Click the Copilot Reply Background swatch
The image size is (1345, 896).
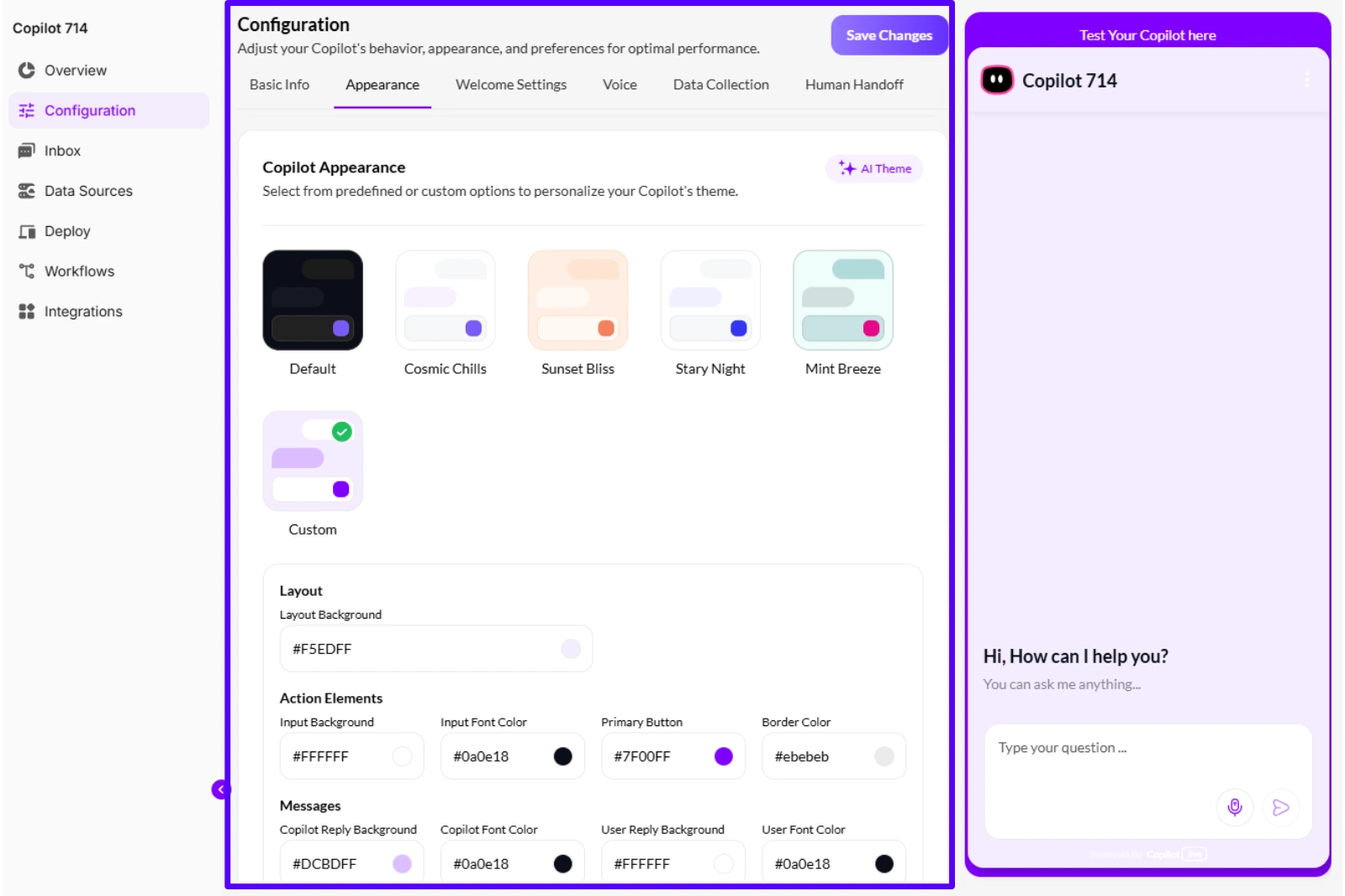point(401,863)
